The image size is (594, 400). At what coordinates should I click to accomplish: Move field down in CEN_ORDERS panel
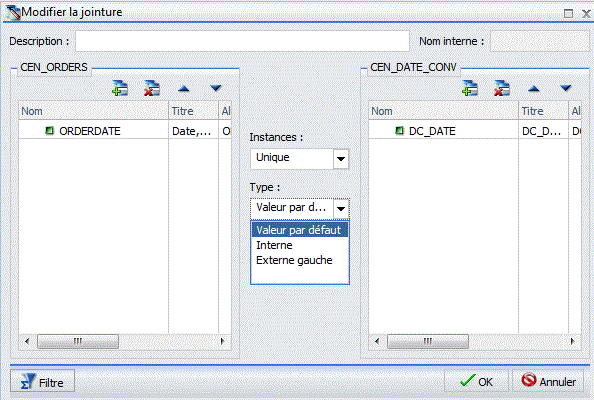pos(216,89)
